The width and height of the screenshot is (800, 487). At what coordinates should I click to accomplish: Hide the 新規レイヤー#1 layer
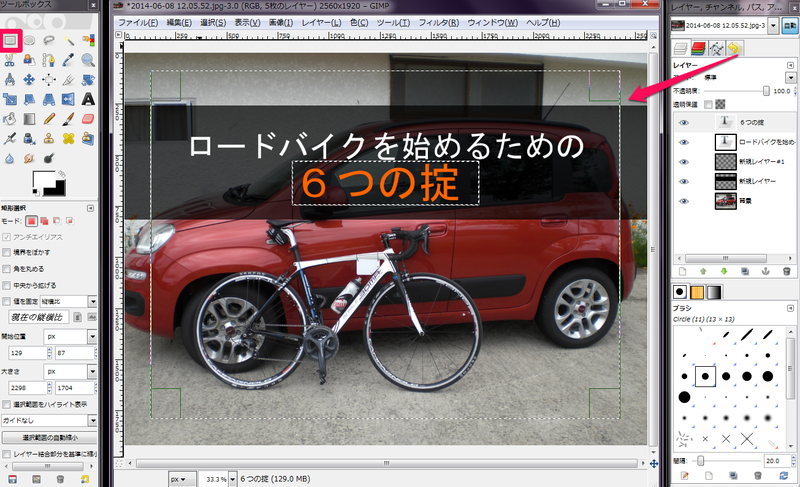tap(684, 162)
